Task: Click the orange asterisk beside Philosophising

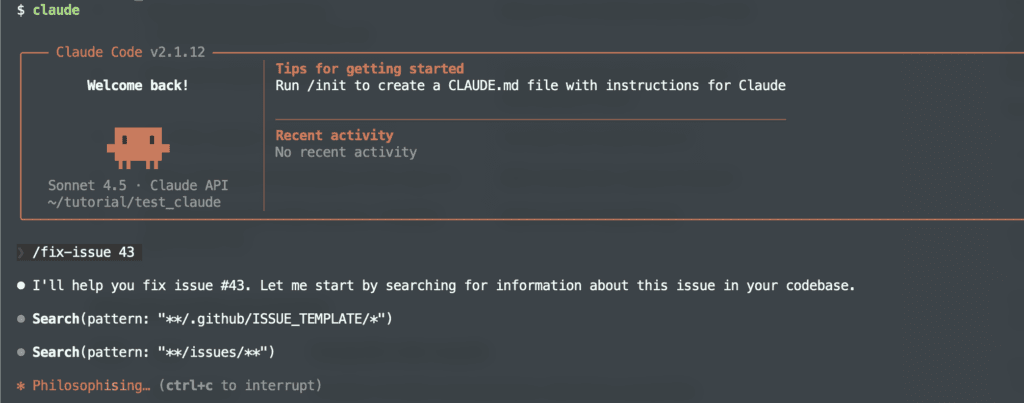Action: 21,385
